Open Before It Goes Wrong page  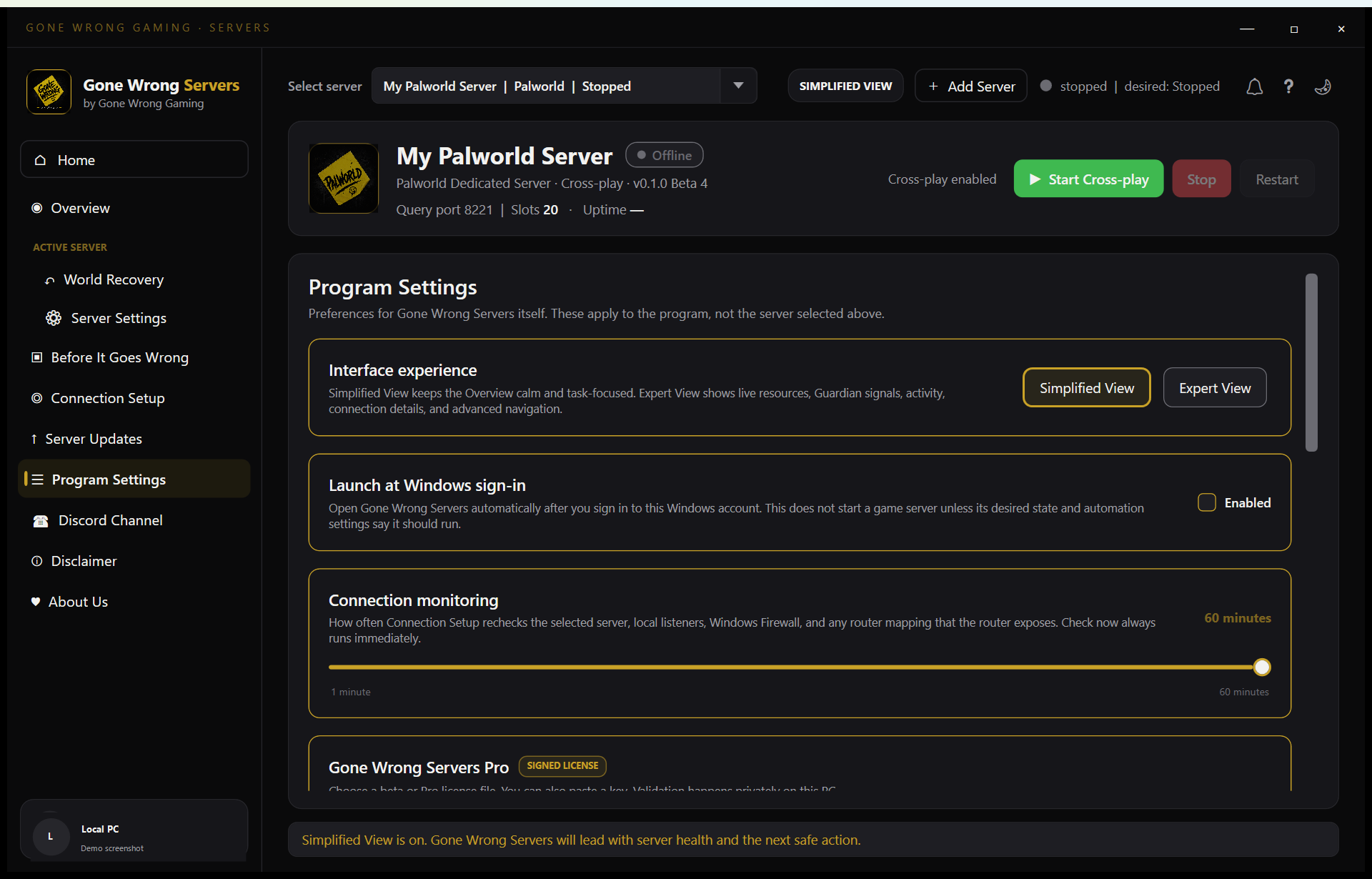[x=135, y=357]
